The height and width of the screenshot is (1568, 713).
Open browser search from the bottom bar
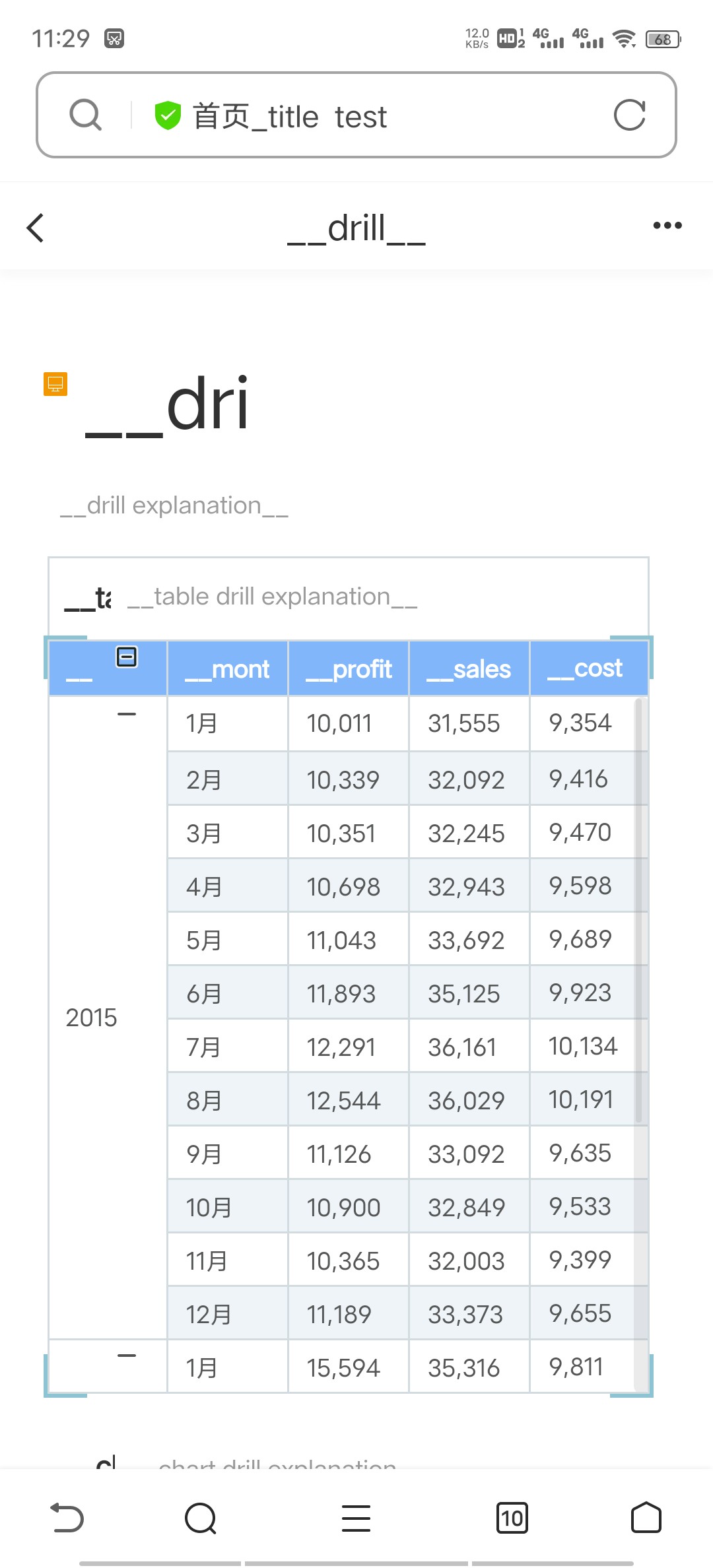pyautogui.click(x=201, y=1518)
